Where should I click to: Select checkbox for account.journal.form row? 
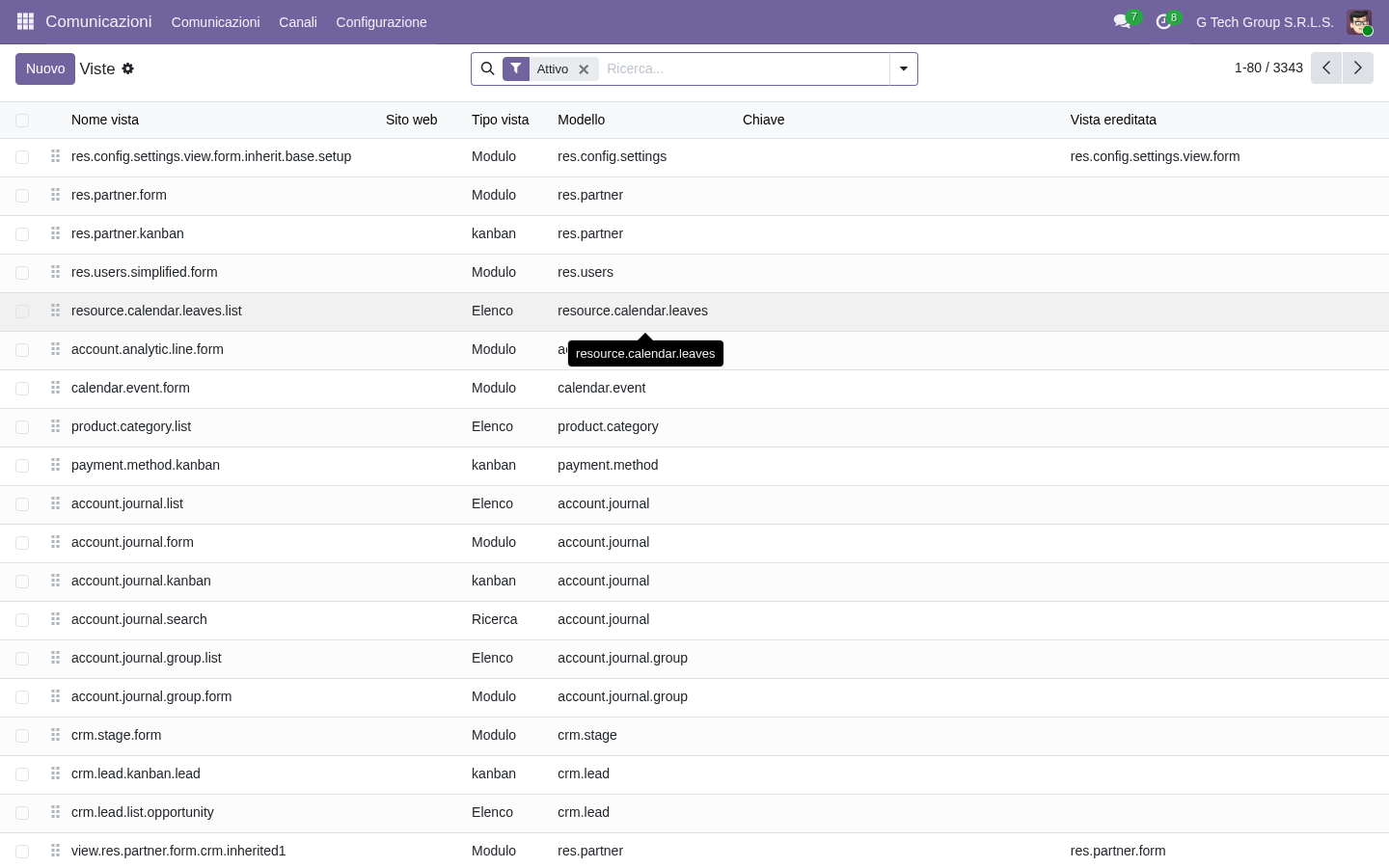pos(22,543)
